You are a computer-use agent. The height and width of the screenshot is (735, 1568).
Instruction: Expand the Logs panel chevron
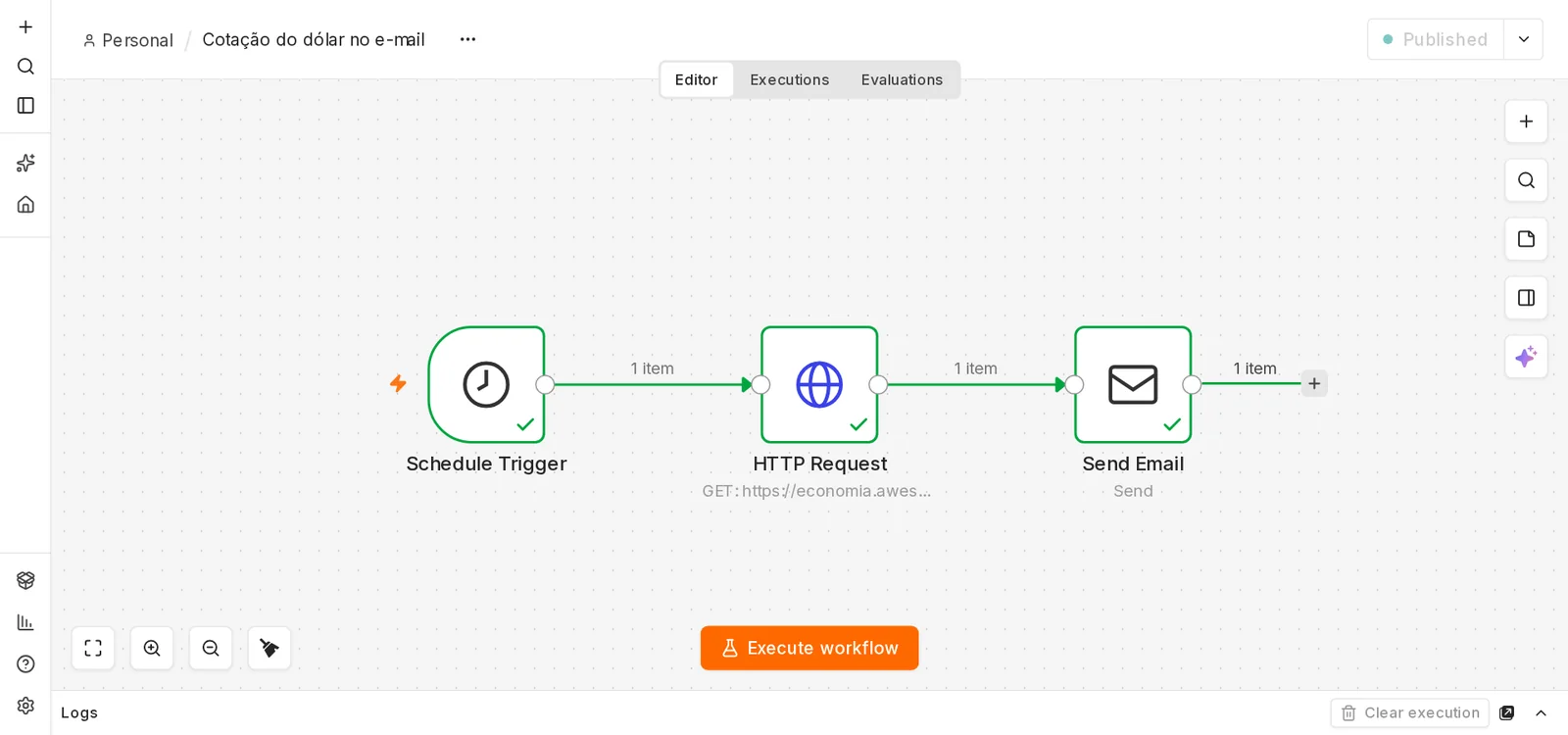click(x=1541, y=712)
